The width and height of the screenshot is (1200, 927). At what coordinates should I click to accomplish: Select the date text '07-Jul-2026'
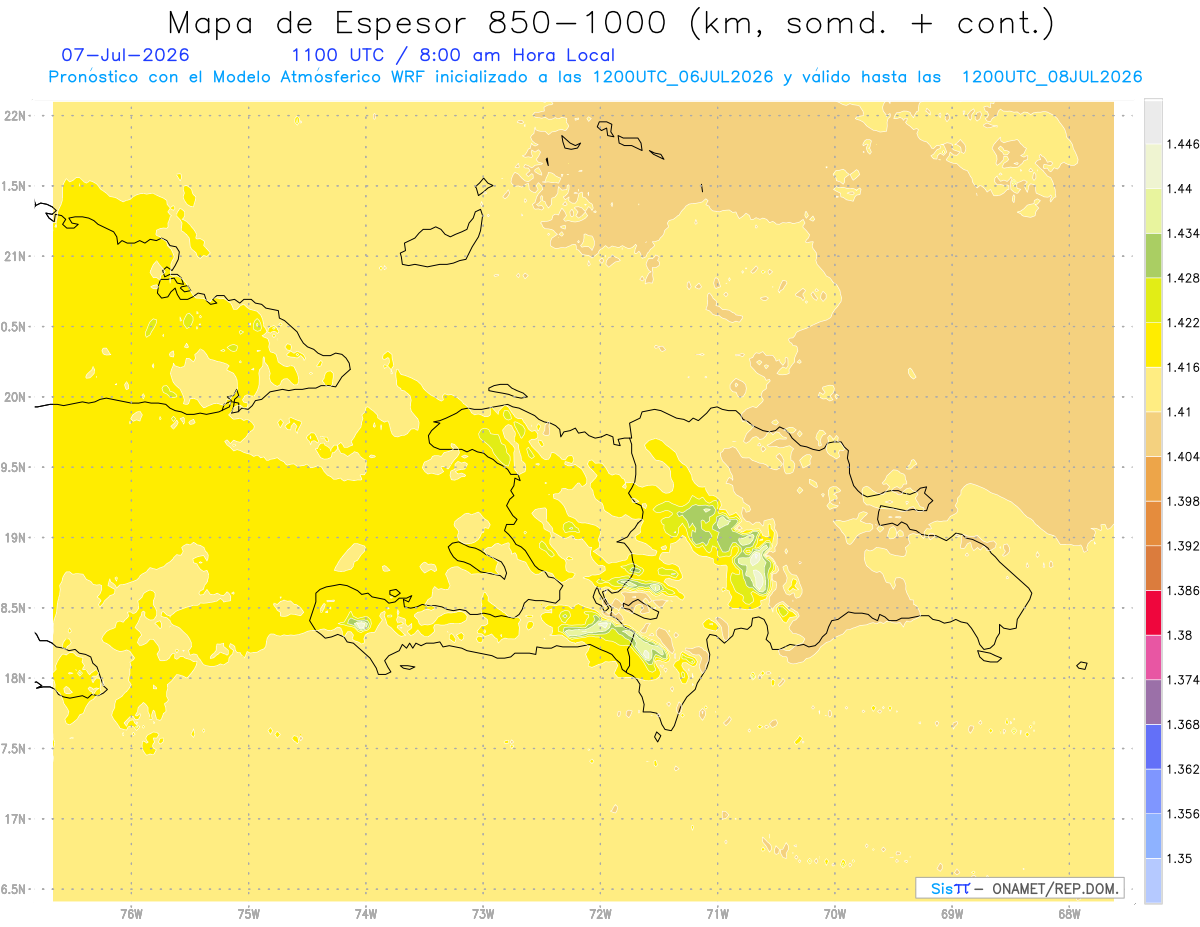click(x=125, y=55)
